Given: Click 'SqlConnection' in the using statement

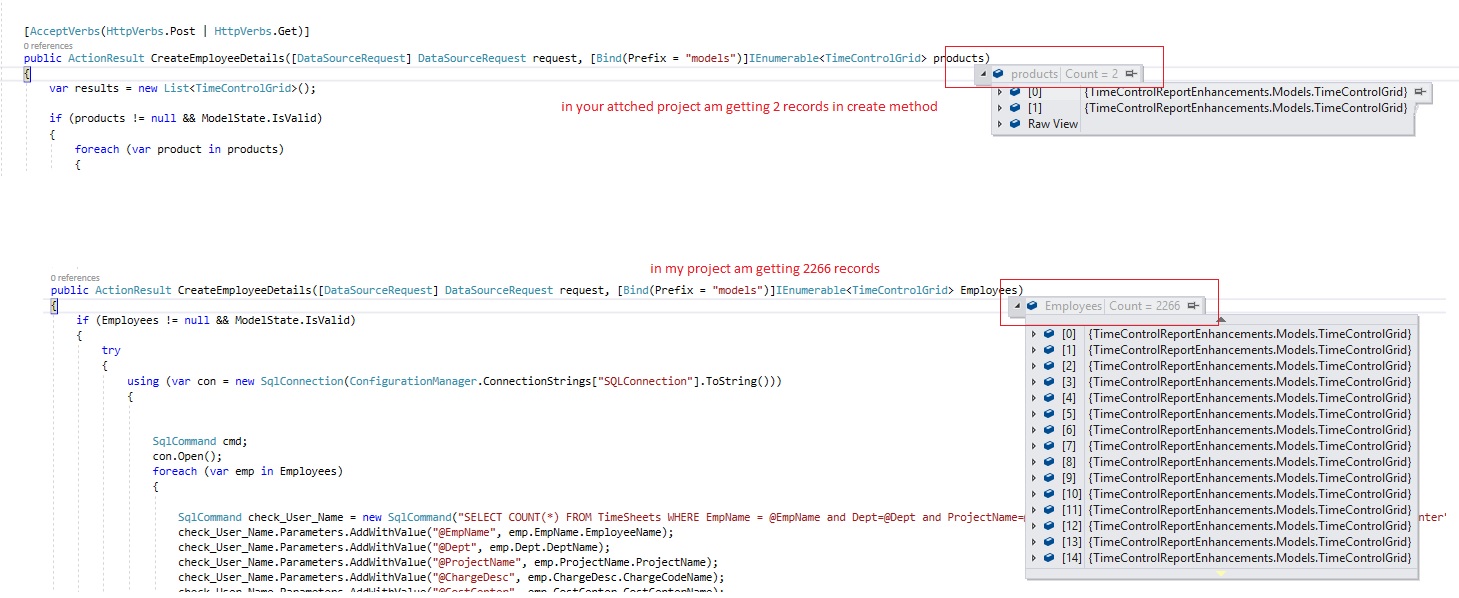Looking at the screenshot, I should (302, 381).
